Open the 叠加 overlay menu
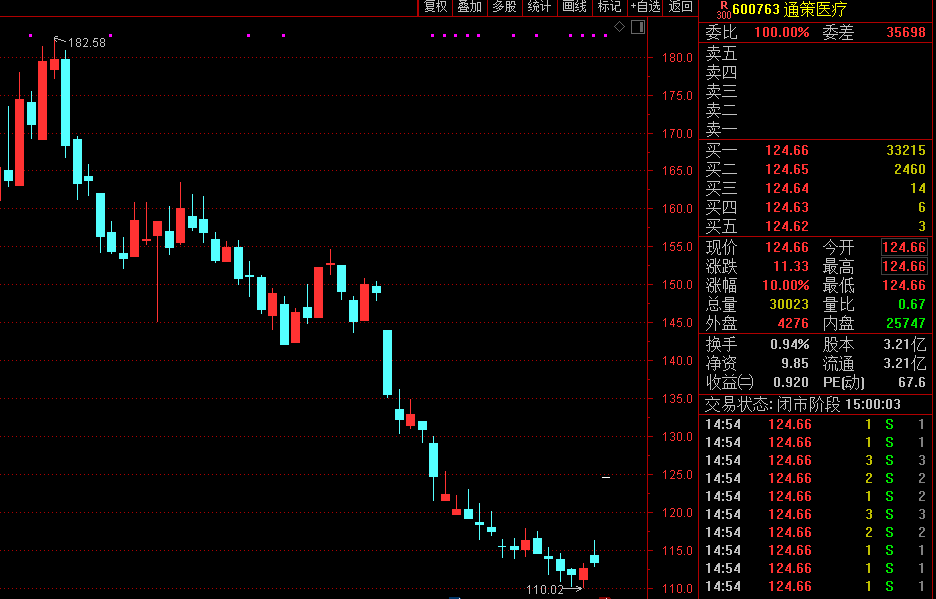The image size is (936, 599). 469,7
